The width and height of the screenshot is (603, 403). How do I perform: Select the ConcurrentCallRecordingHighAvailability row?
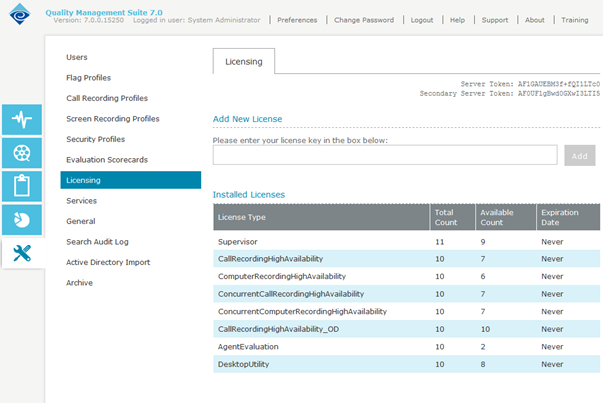pos(407,294)
